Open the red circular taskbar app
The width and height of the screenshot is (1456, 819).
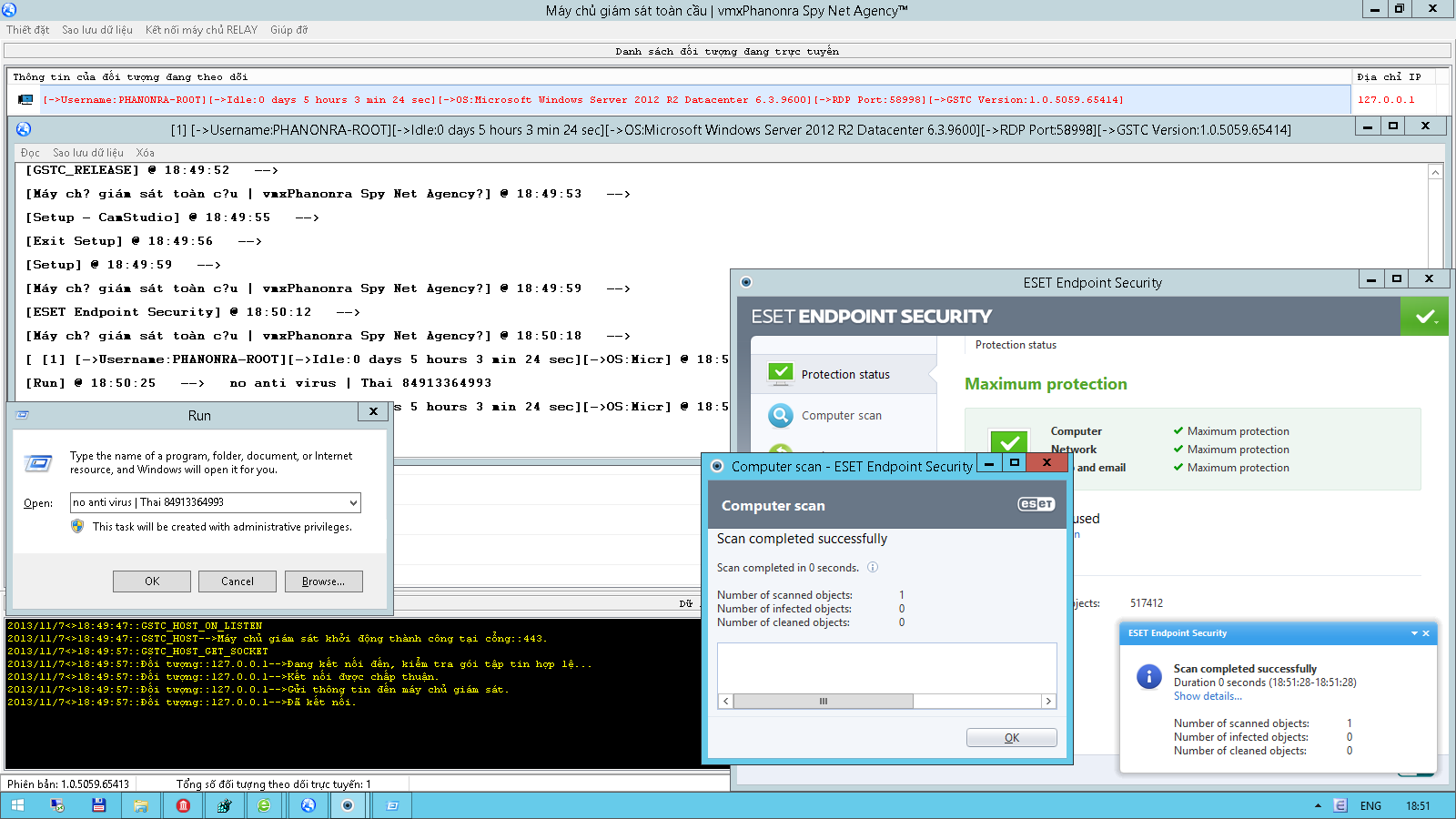pos(183,805)
